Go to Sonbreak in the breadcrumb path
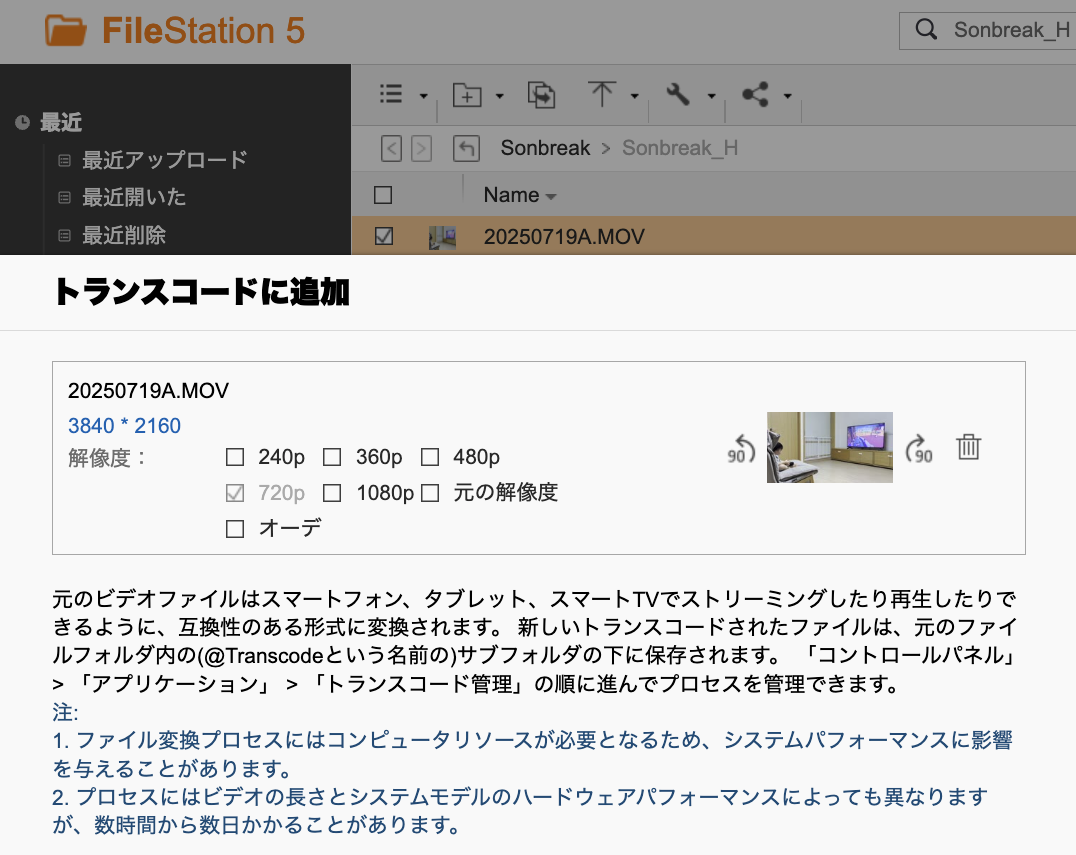 545,148
